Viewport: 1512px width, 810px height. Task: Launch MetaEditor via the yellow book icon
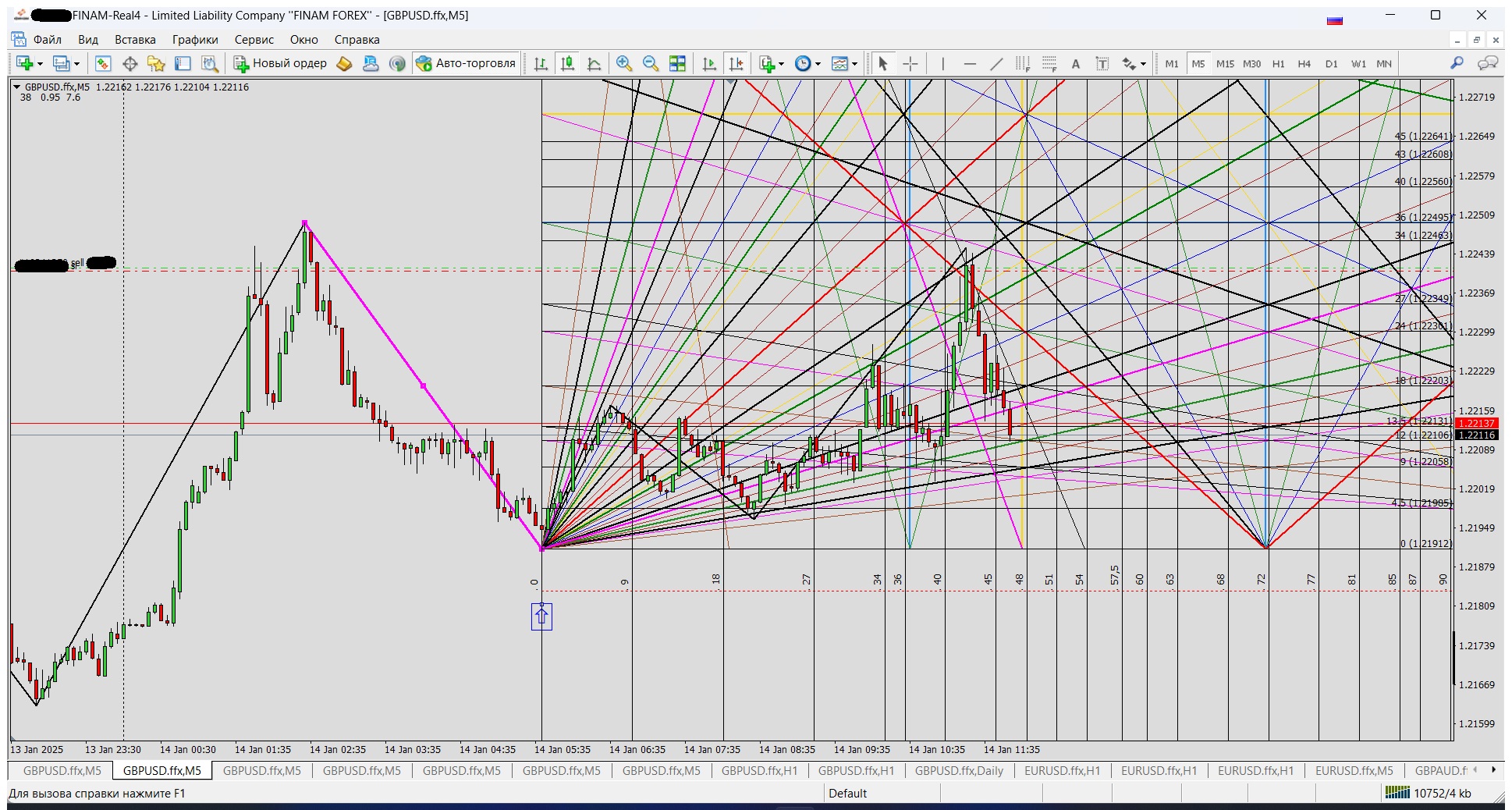pos(344,64)
